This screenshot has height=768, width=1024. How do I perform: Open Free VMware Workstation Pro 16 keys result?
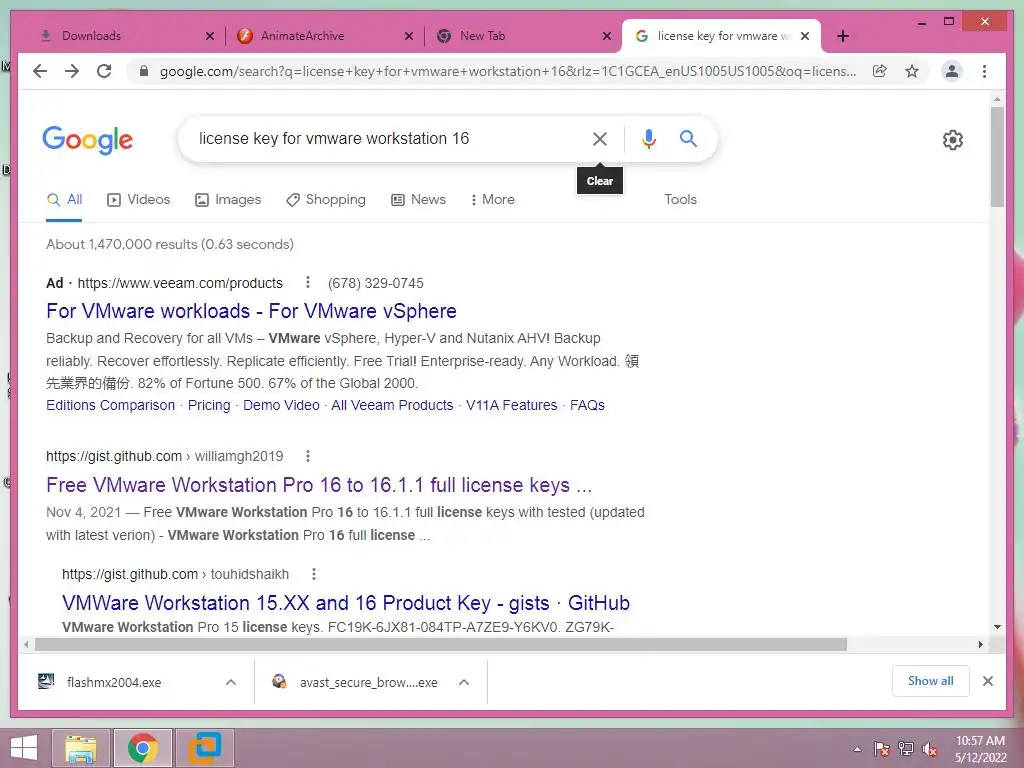[319, 485]
